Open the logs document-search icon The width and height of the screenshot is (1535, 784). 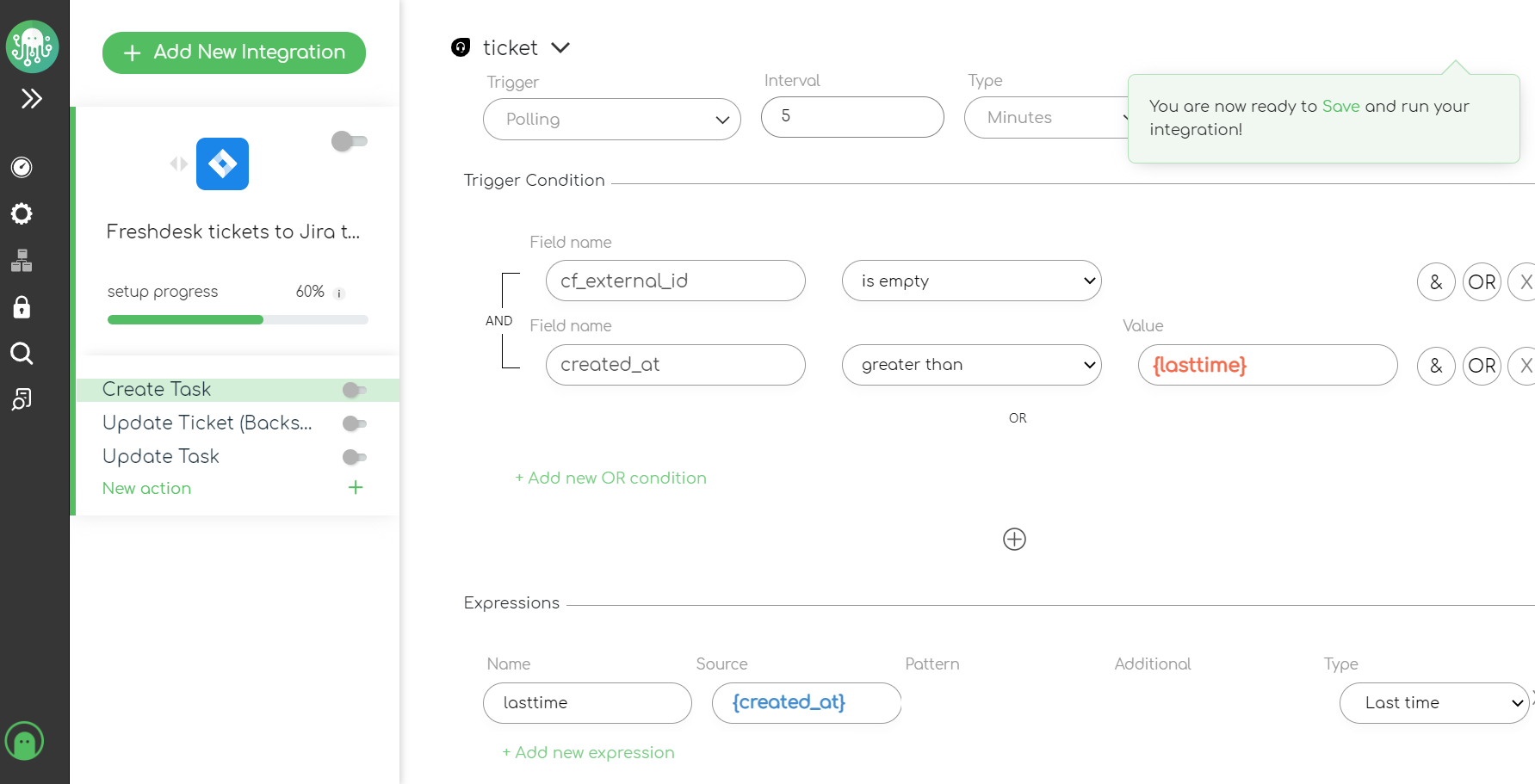point(22,399)
